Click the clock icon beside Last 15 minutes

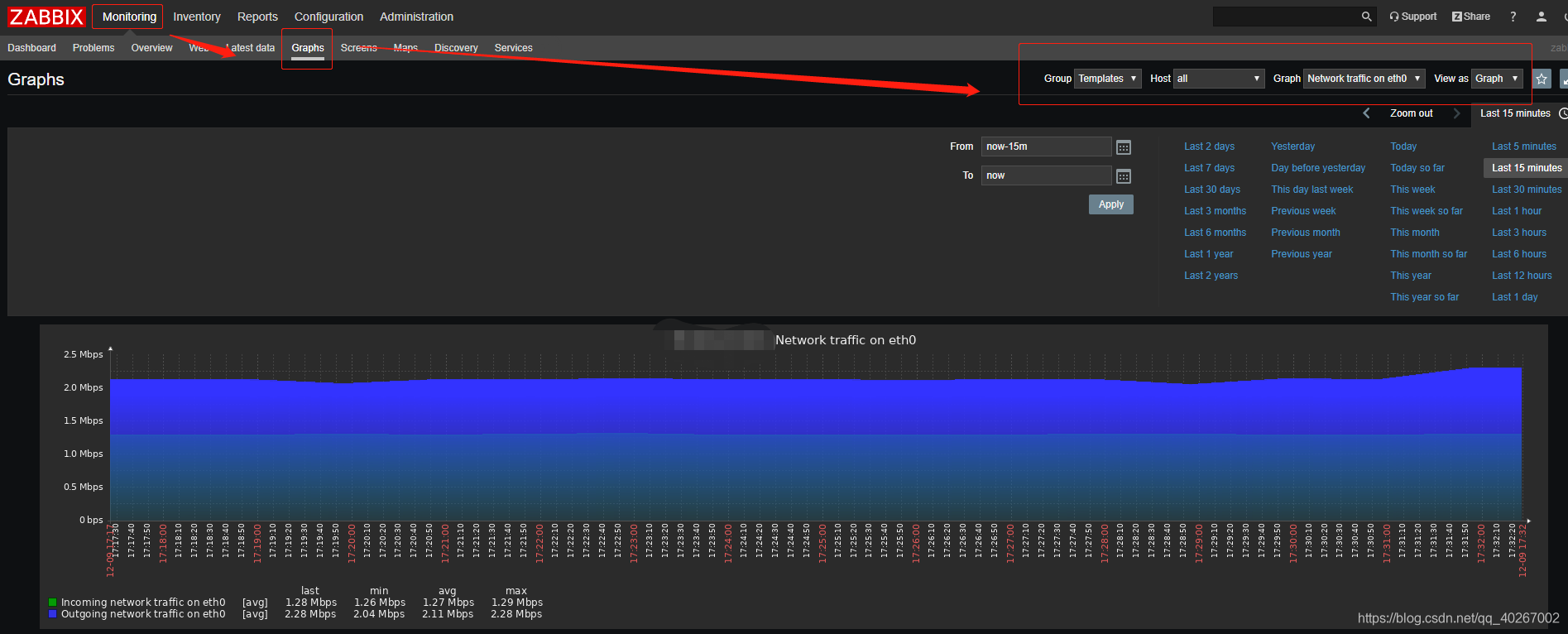pyautogui.click(x=1563, y=113)
